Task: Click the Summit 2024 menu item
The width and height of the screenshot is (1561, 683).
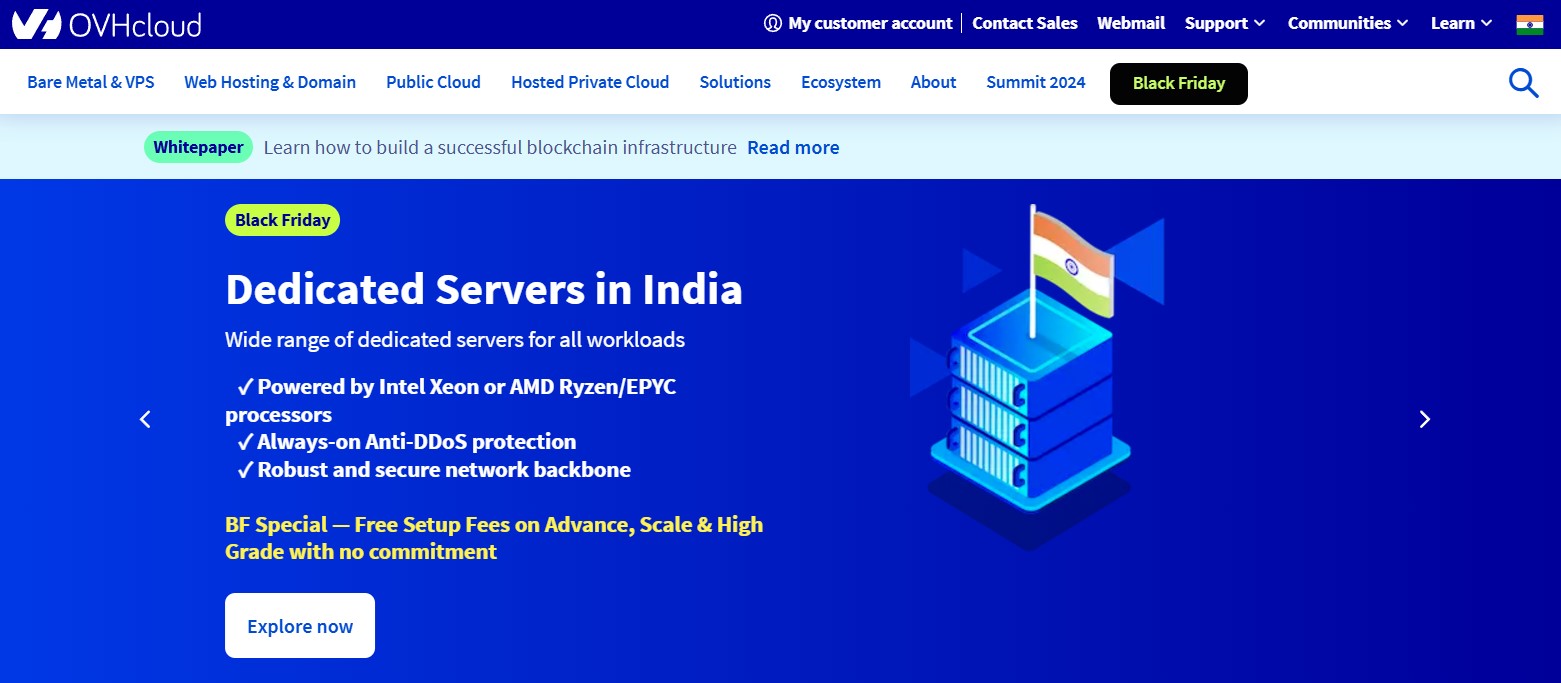Action: click(x=1035, y=82)
